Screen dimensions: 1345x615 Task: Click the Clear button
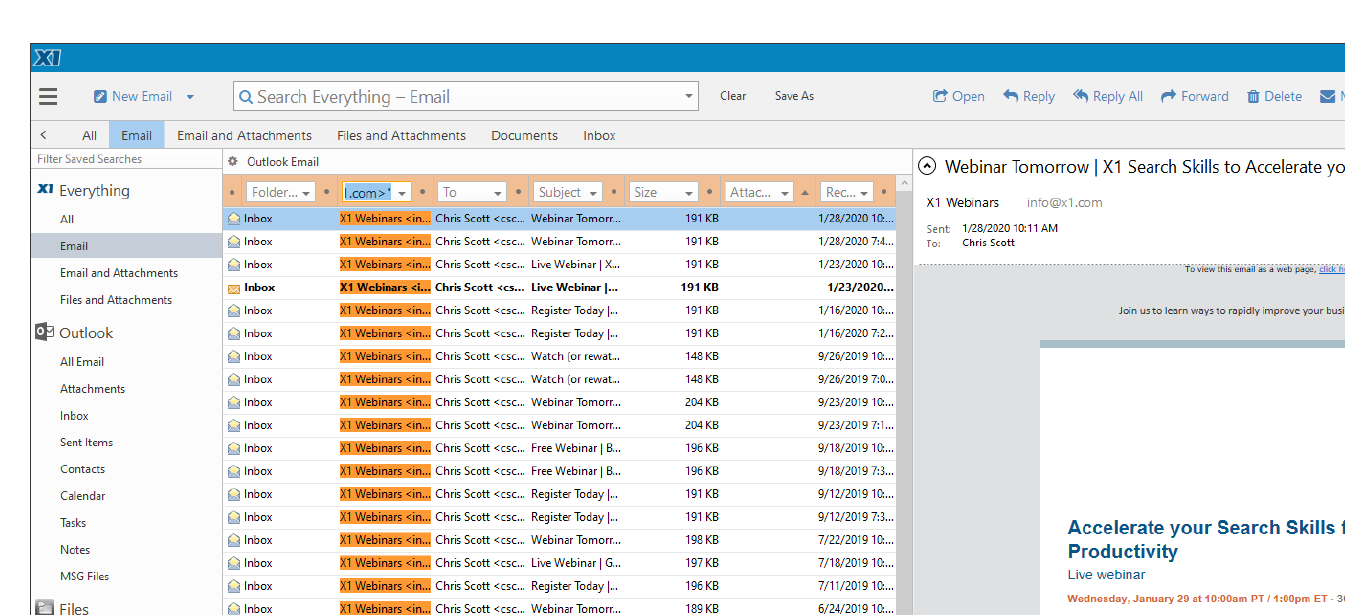tap(733, 96)
